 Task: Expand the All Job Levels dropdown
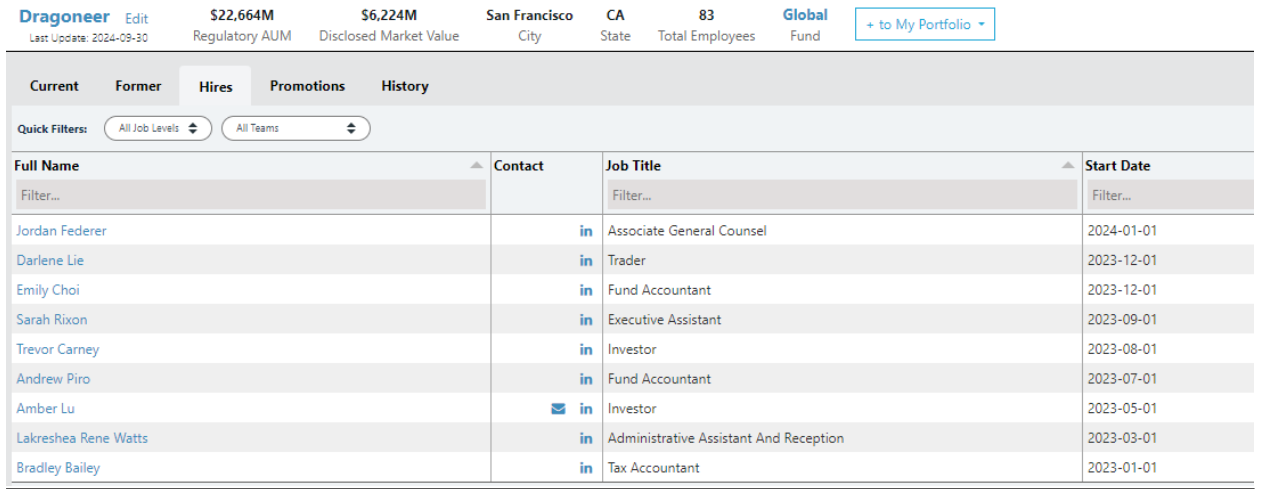pyautogui.click(x=158, y=128)
